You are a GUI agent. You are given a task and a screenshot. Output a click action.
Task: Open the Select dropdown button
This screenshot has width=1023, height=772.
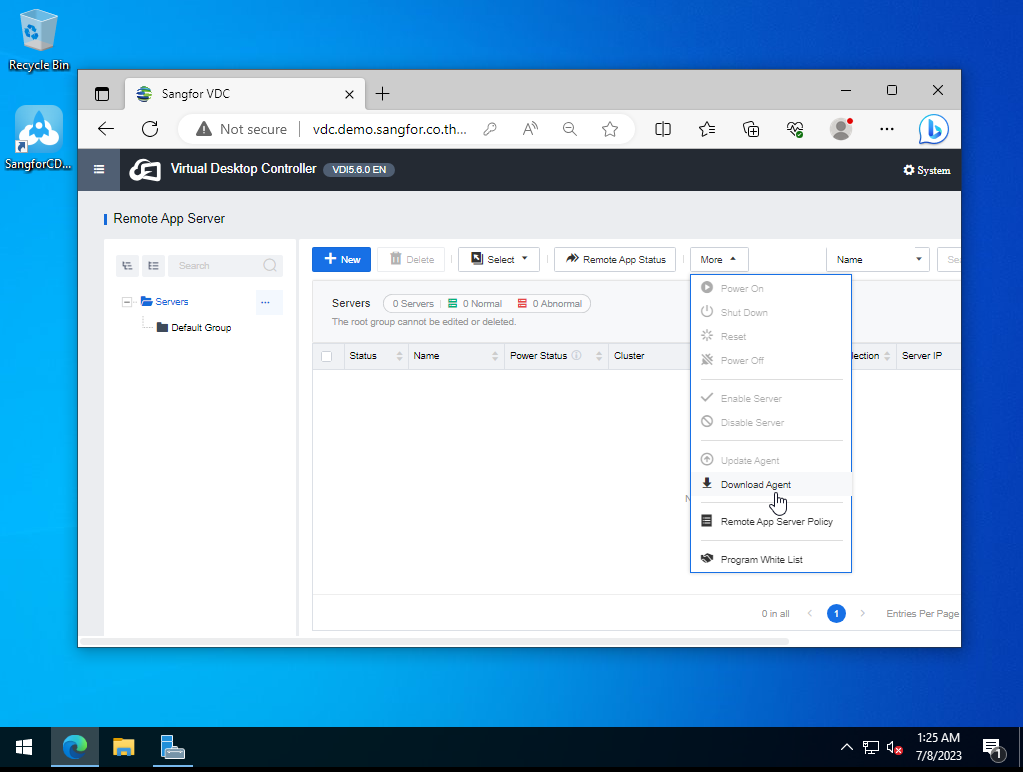(499, 259)
